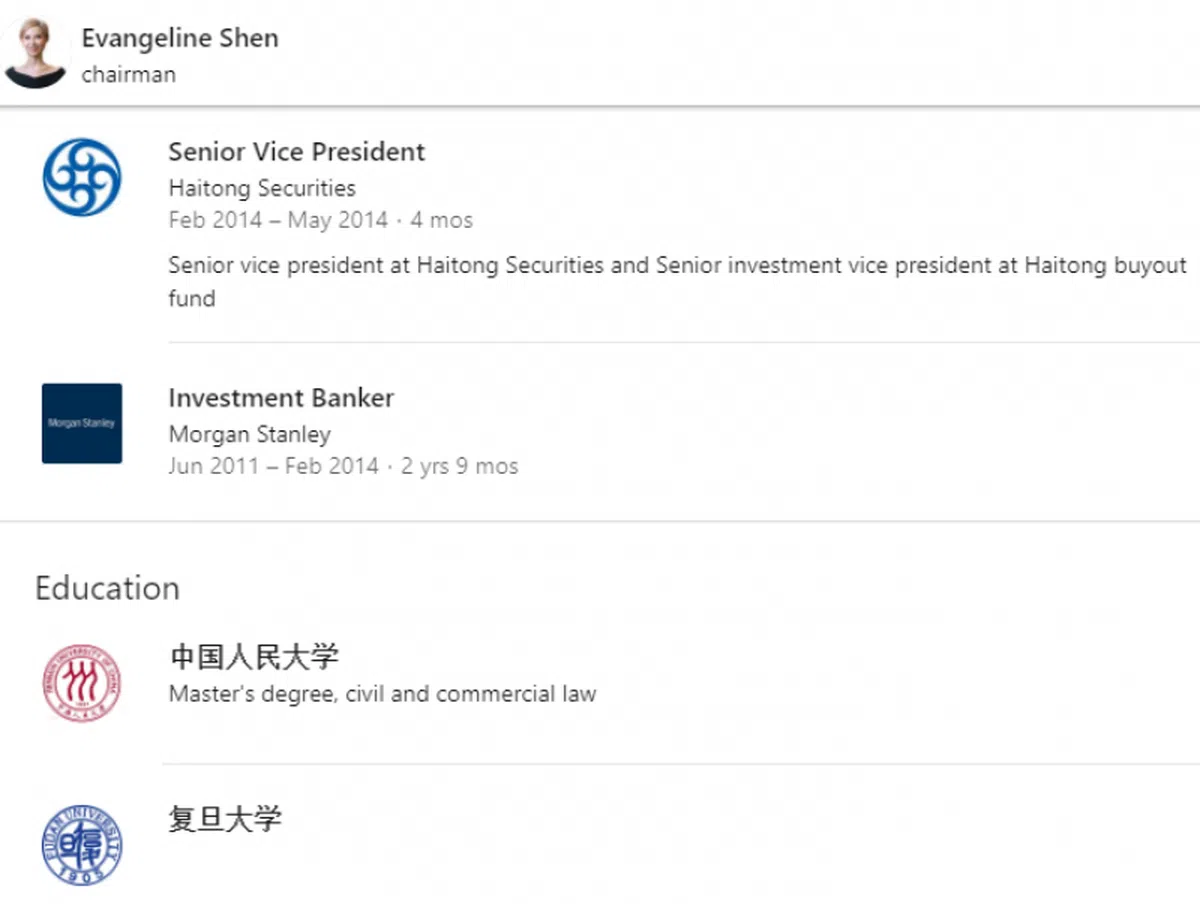Click the "chairman" headline text
This screenshot has width=1200, height=904.
pos(129,75)
